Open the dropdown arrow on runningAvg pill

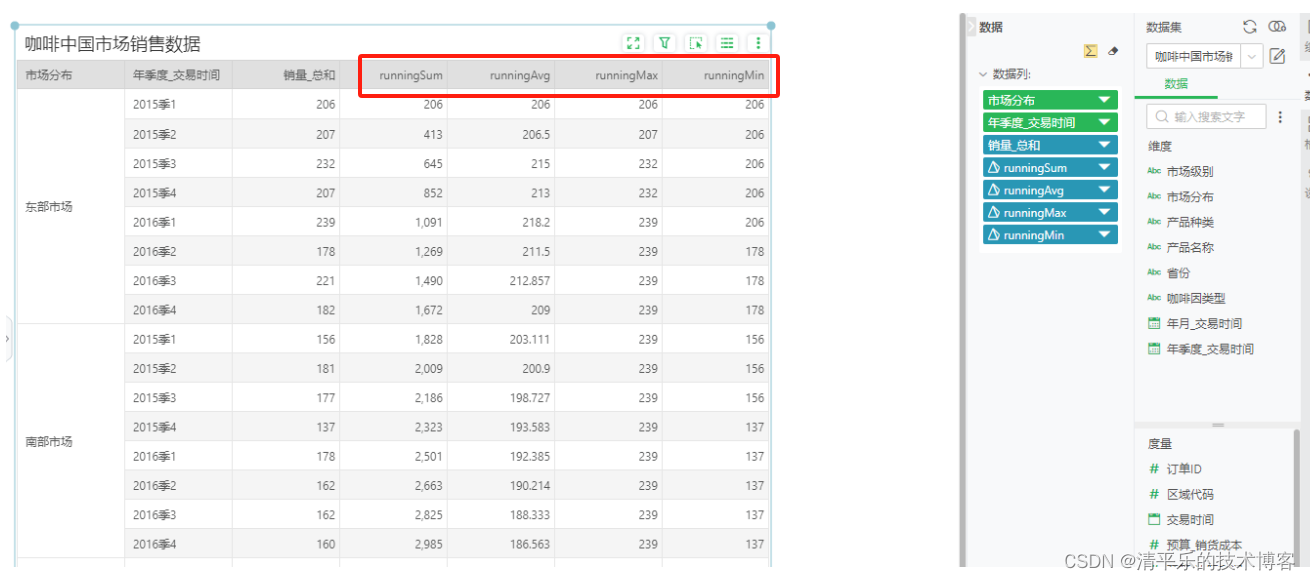[x=1105, y=190]
